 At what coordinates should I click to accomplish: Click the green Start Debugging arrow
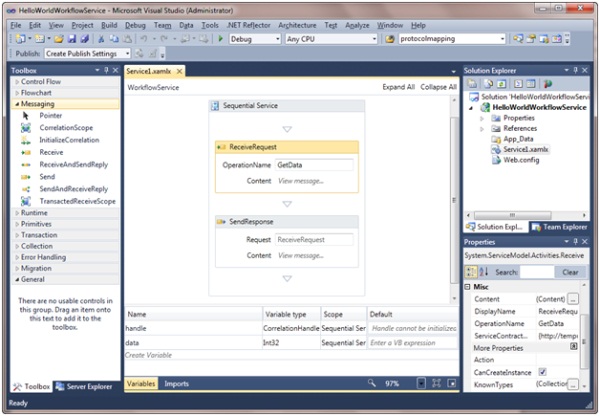[x=220, y=39]
